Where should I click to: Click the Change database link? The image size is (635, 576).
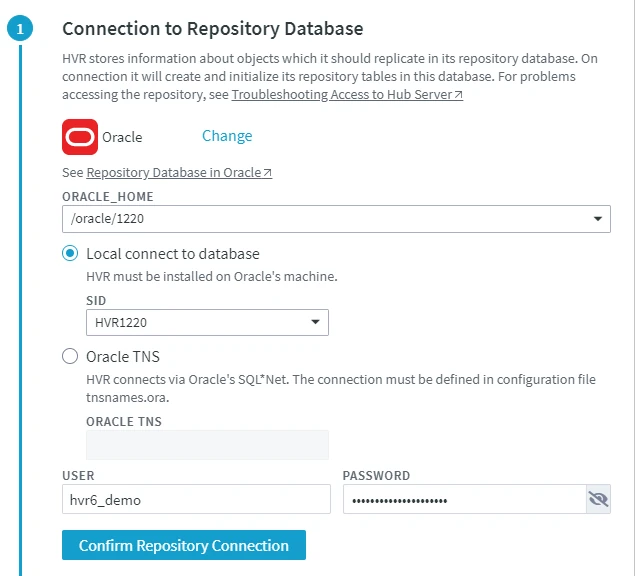(x=227, y=136)
